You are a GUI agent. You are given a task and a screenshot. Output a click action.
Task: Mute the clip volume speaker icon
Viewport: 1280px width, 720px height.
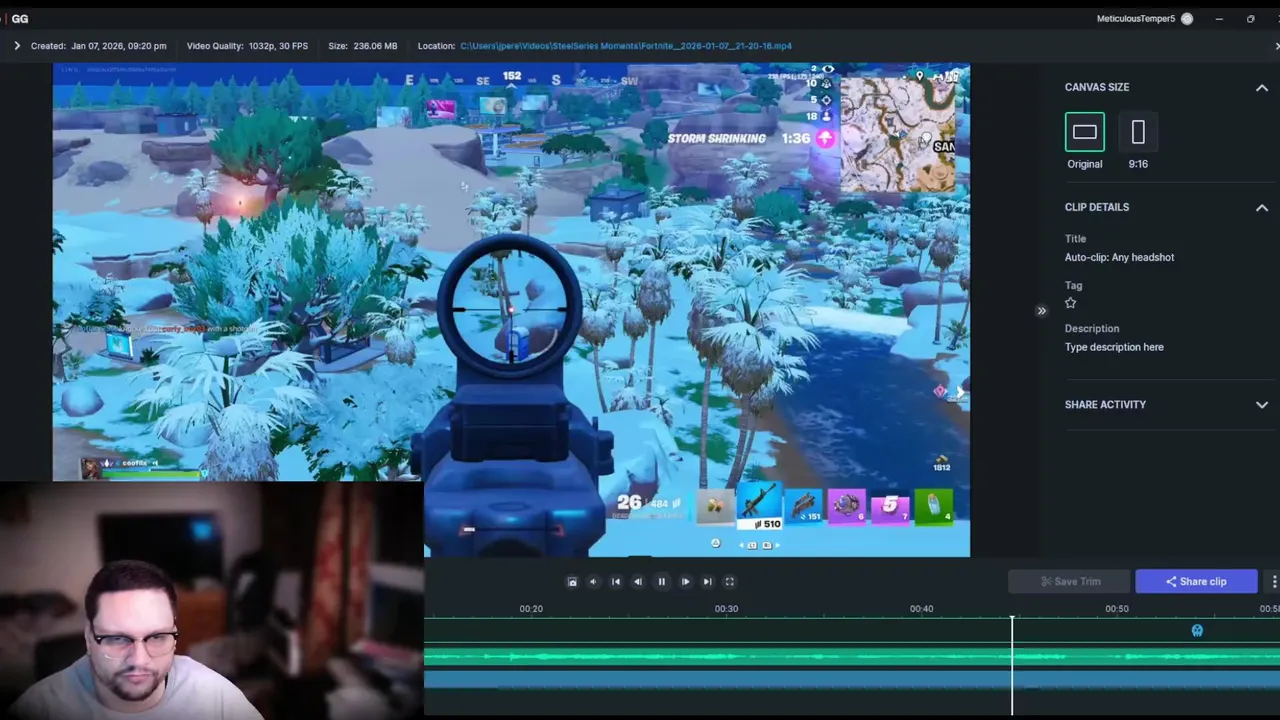click(x=593, y=581)
